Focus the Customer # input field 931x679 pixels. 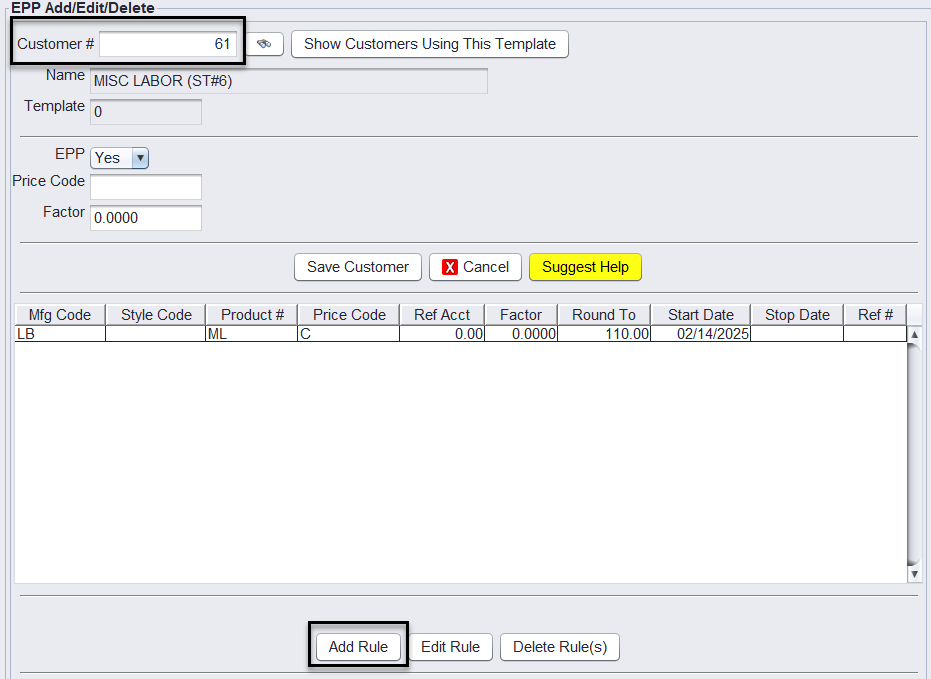(x=167, y=44)
